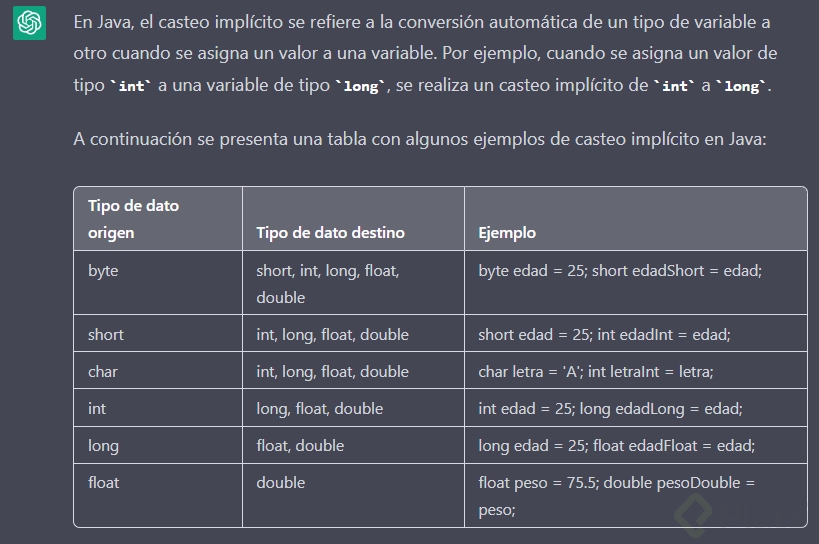This screenshot has height=544, width=819.
Task: Click the 'int edad = 25; long edadLong' example
Action: 636,408
